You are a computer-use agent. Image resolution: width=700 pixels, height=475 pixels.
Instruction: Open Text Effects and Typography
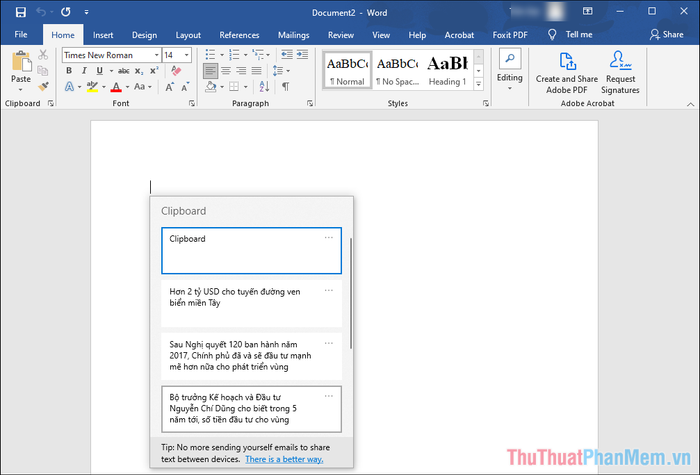(70, 86)
